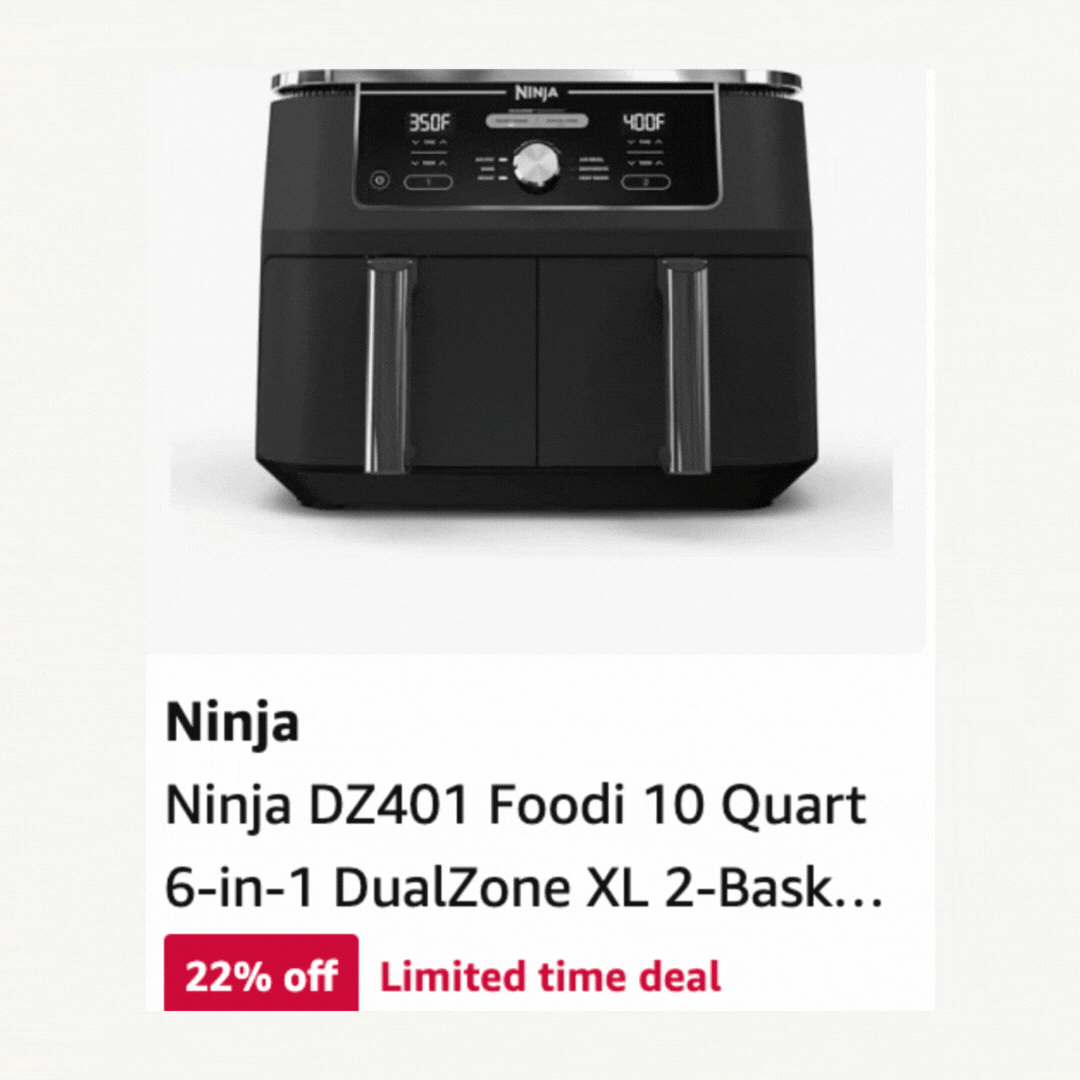Select the zone 2 basket button
This screenshot has height=1080, width=1080.
click(x=646, y=183)
